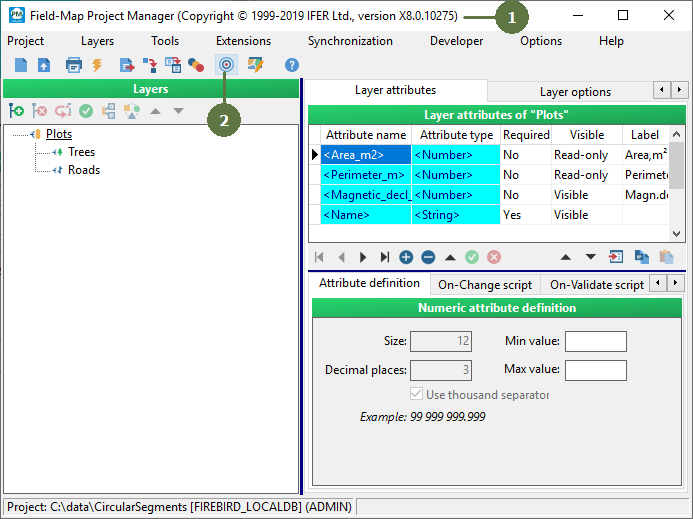Image resolution: width=693 pixels, height=519 pixels.
Task: Click the attribute table vertical scrollbar down arrow
Action: (x=676, y=234)
